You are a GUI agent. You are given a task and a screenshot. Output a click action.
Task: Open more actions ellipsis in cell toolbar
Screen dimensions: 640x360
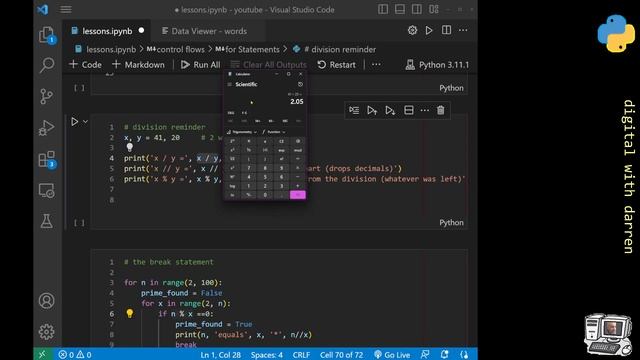click(424, 110)
